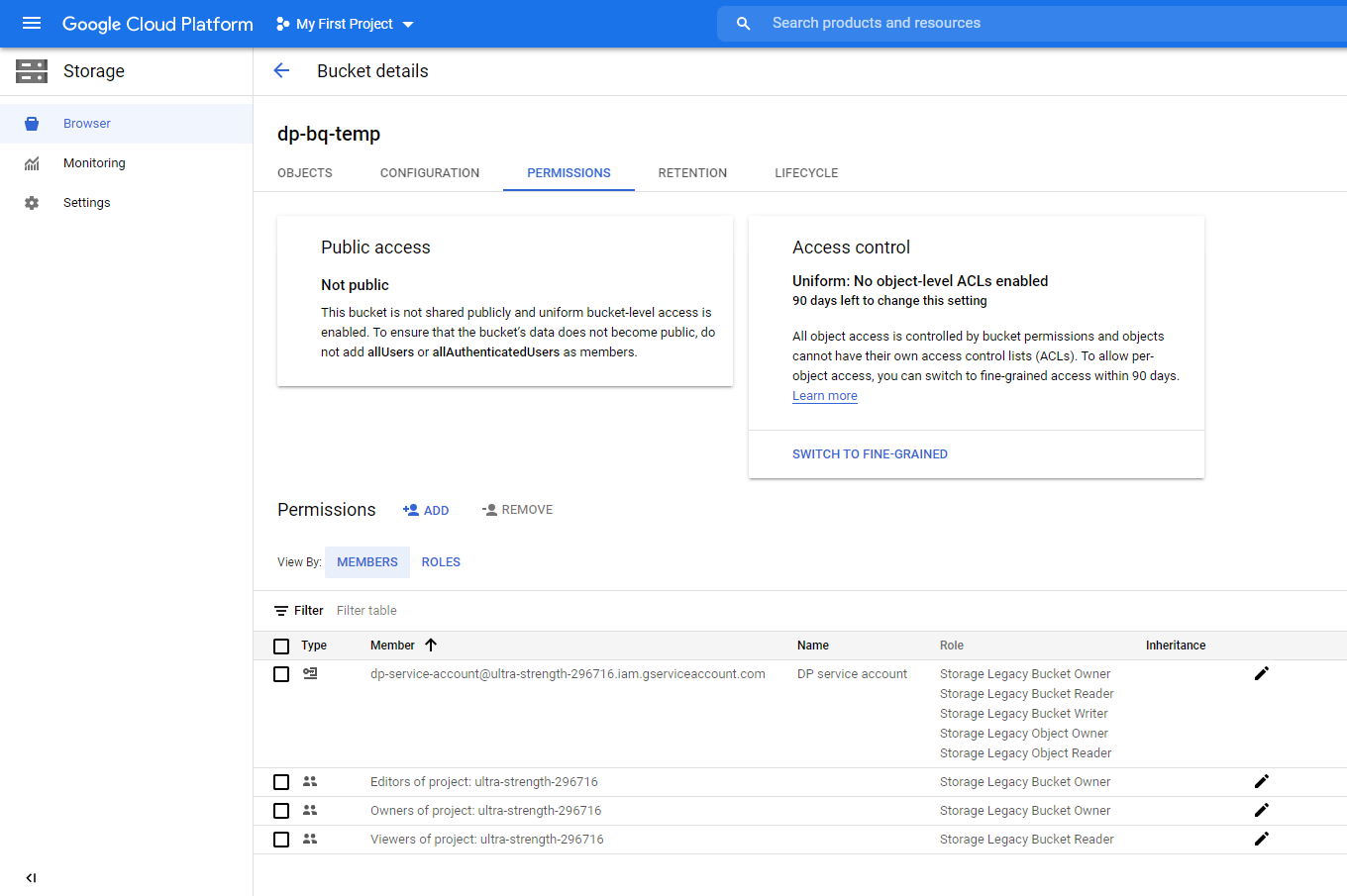1347x896 pixels.
Task: Follow the Learn more link
Action: point(825,396)
